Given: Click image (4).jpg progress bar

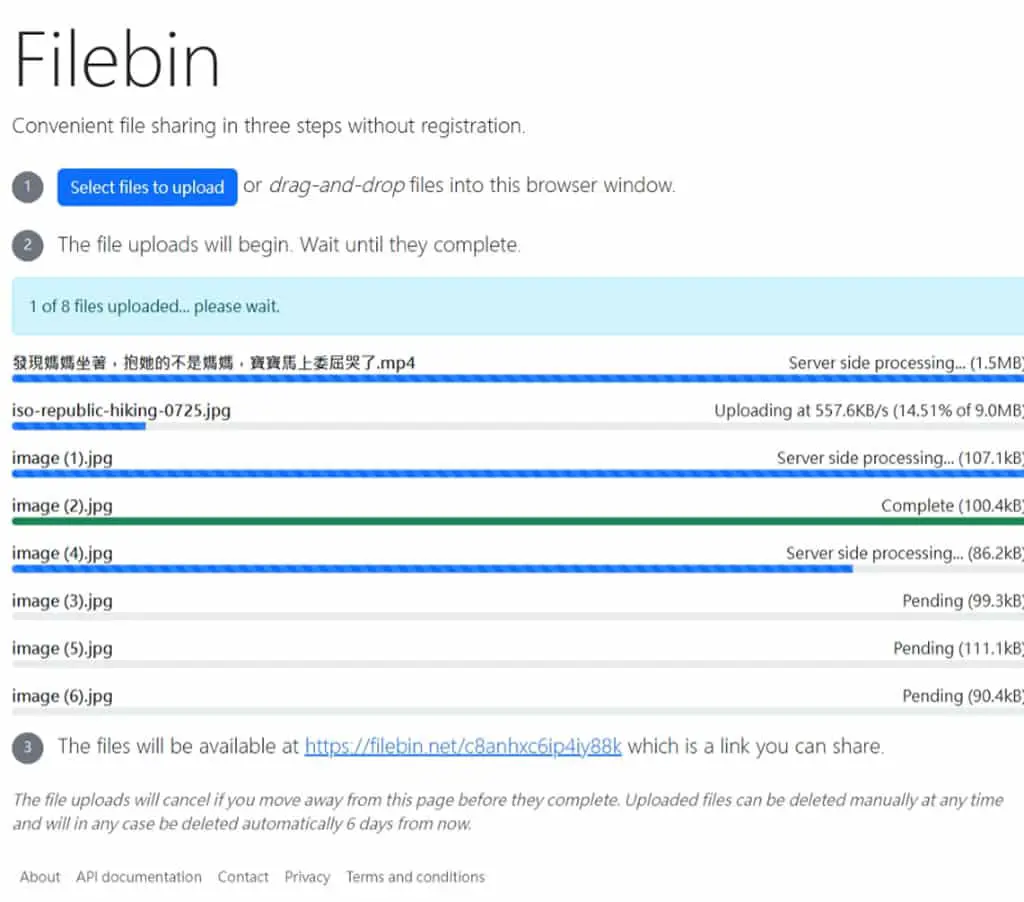Looking at the screenshot, I should tap(518, 569).
